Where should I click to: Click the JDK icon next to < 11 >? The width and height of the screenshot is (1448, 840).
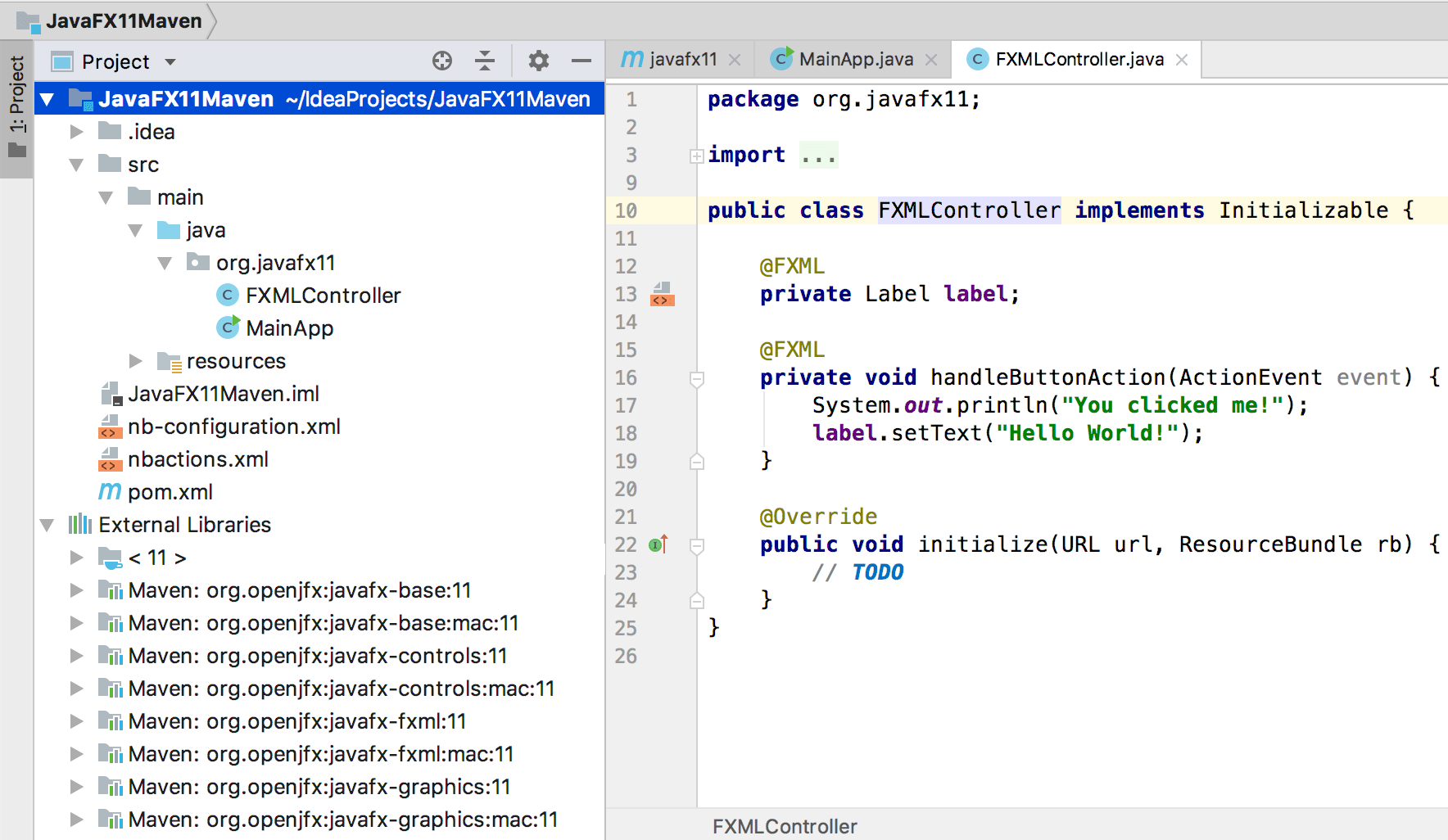pyautogui.click(x=110, y=558)
